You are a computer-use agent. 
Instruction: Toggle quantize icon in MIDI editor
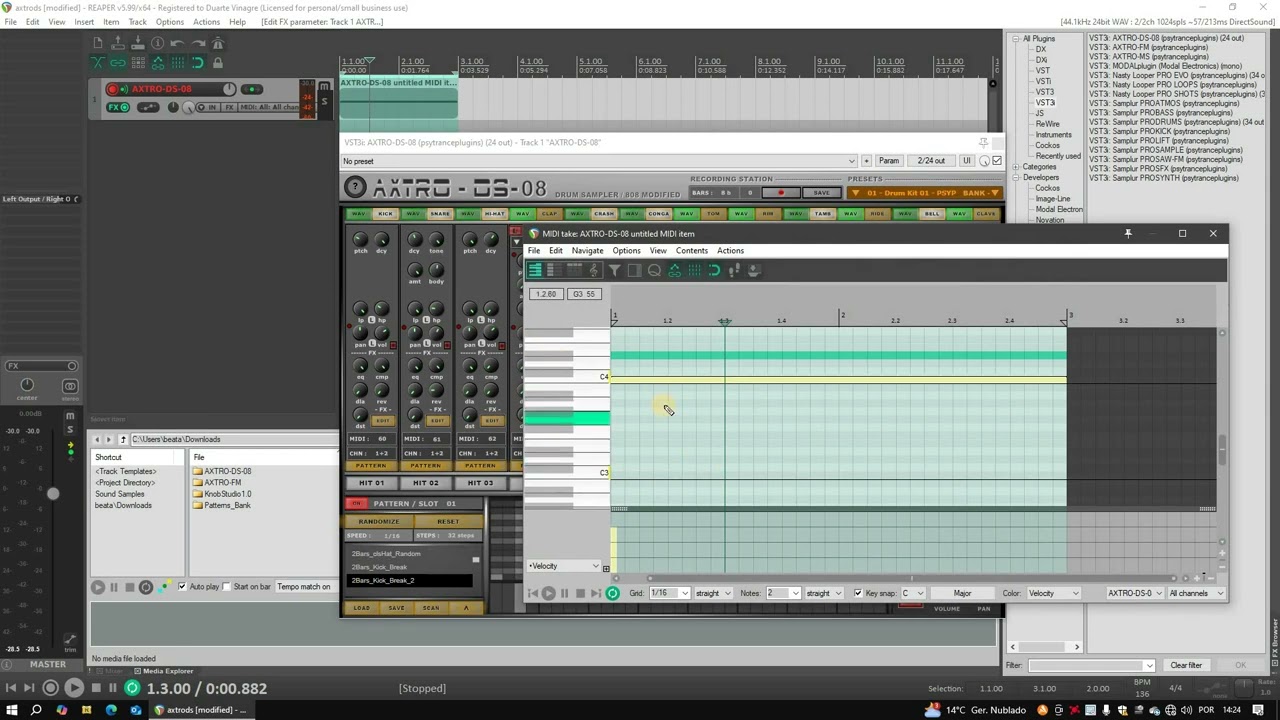654,270
